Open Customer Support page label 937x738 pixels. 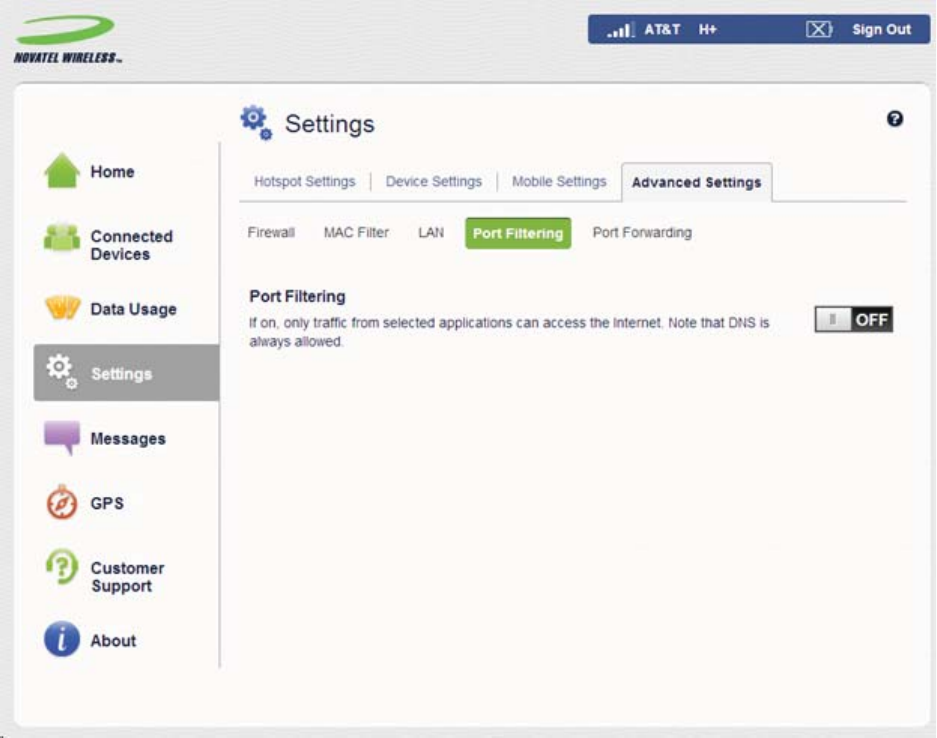click(x=127, y=577)
